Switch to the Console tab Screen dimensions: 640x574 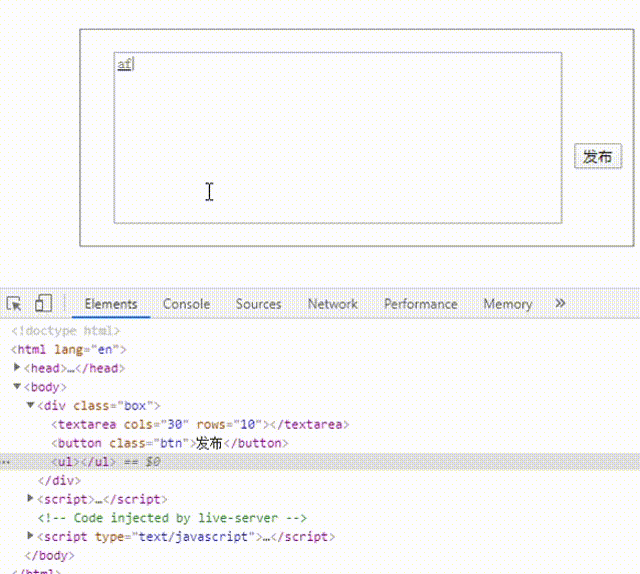(x=187, y=304)
